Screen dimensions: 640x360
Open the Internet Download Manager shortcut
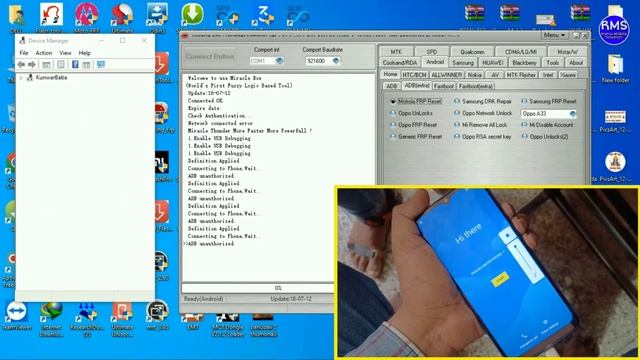pos(51,319)
